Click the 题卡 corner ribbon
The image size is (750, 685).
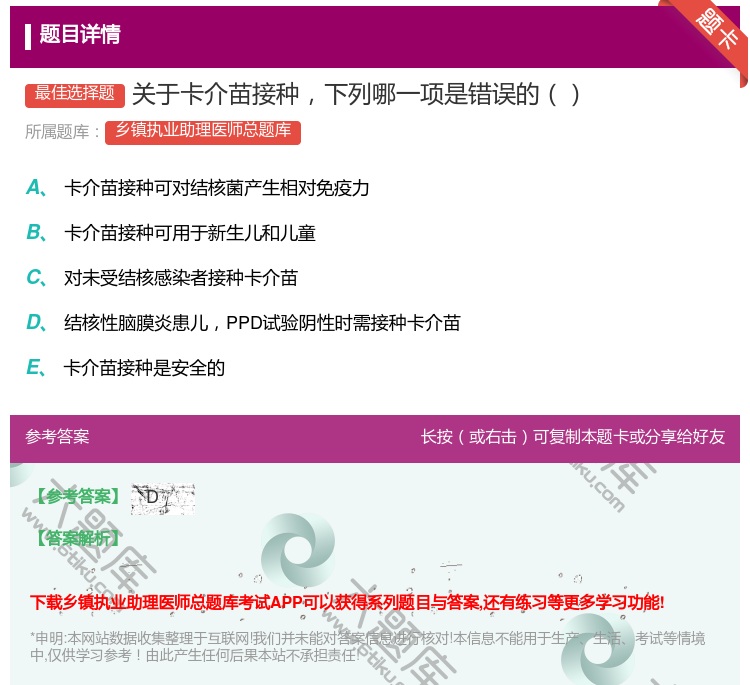pyautogui.click(x=716, y=30)
